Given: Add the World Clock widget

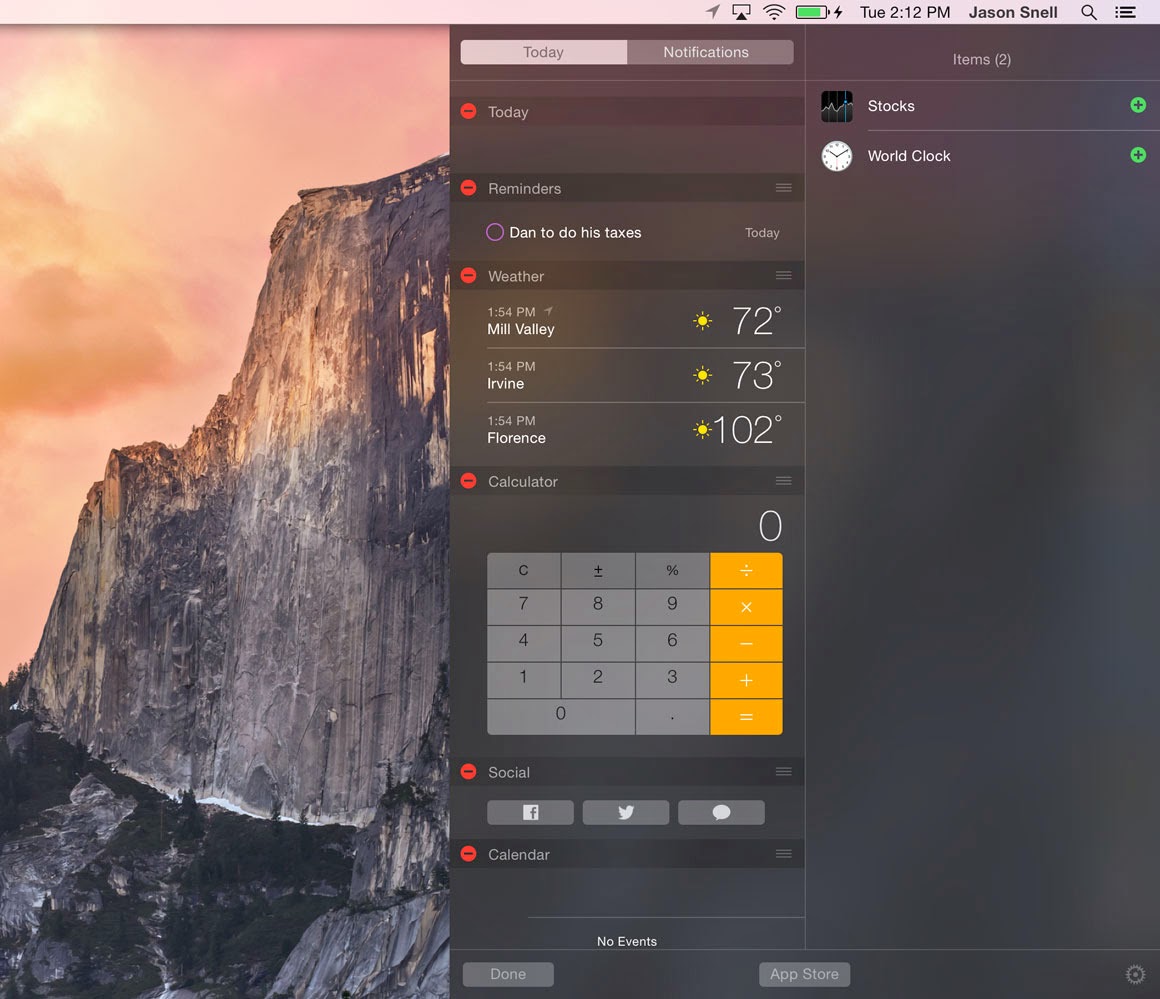Looking at the screenshot, I should pos(1138,155).
